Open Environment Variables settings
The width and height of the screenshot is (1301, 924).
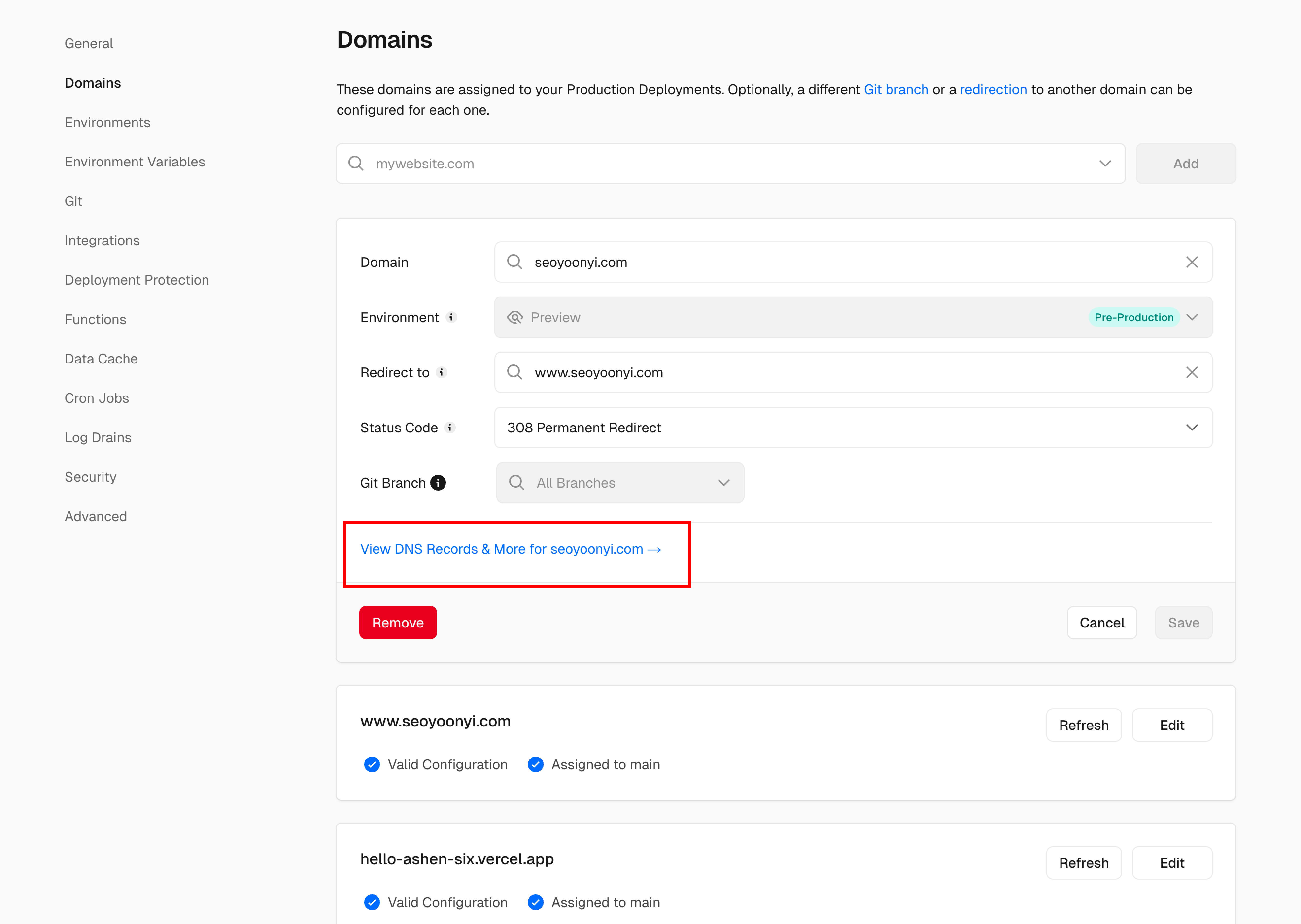point(135,162)
